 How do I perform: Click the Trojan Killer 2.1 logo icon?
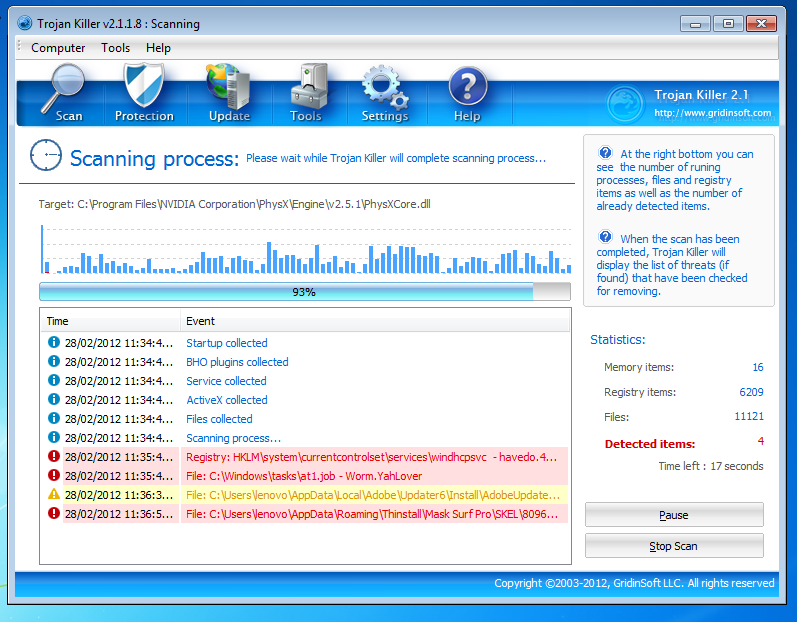(x=626, y=103)
